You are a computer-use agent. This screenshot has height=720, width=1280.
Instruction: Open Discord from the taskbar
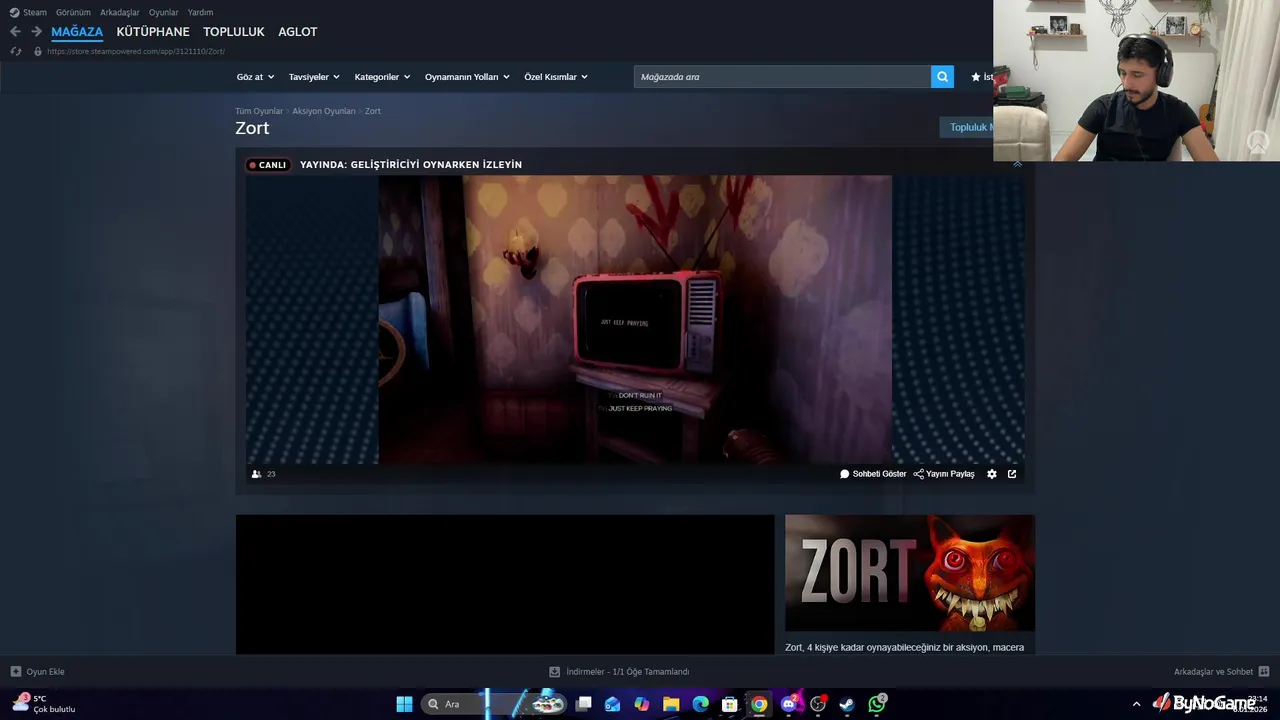788,704
